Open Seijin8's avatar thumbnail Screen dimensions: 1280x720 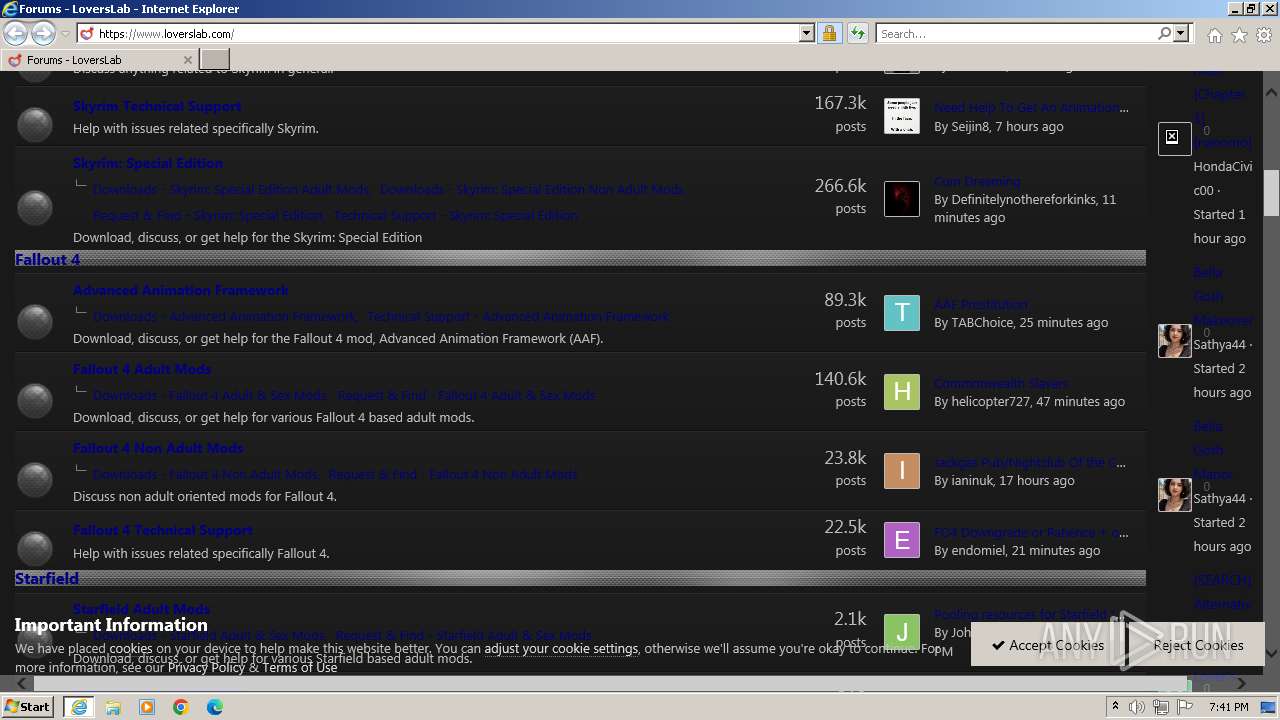(902, 116)
